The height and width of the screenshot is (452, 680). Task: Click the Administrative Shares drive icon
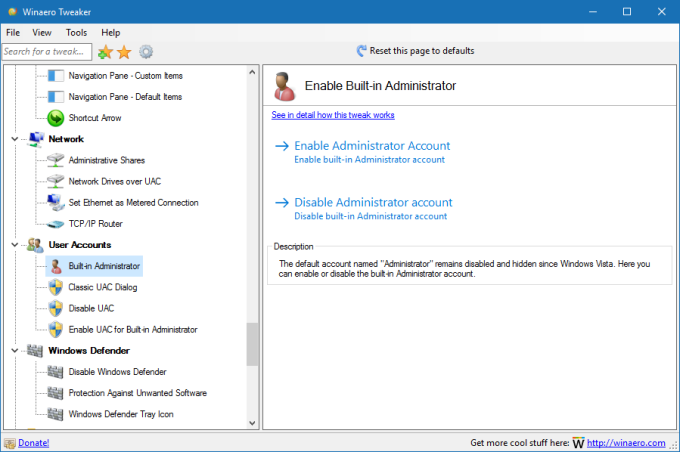click(x=56, y=160)
